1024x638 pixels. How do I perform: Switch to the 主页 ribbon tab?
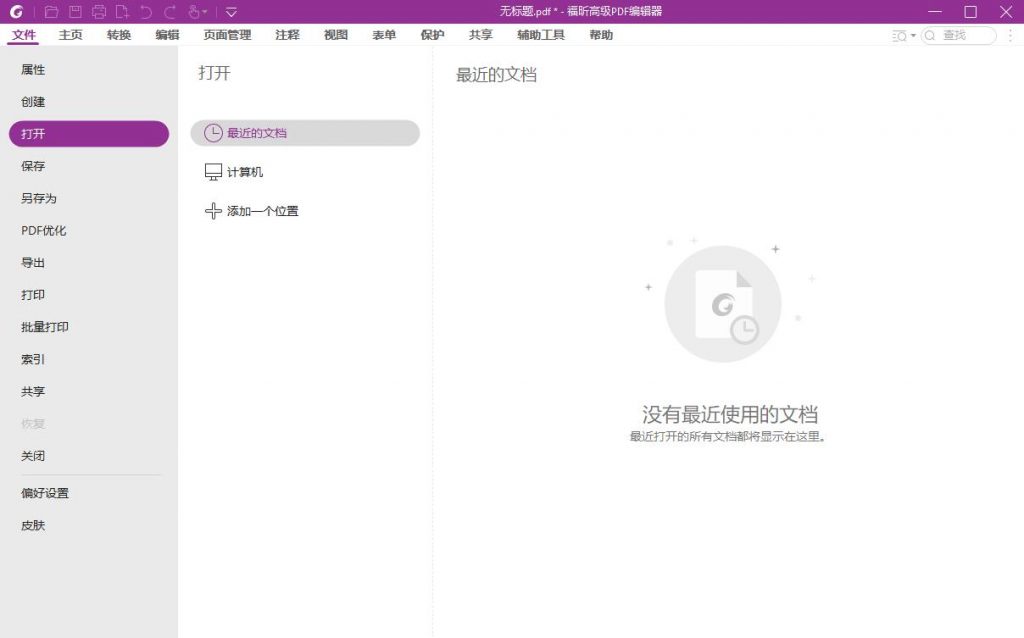69,34
